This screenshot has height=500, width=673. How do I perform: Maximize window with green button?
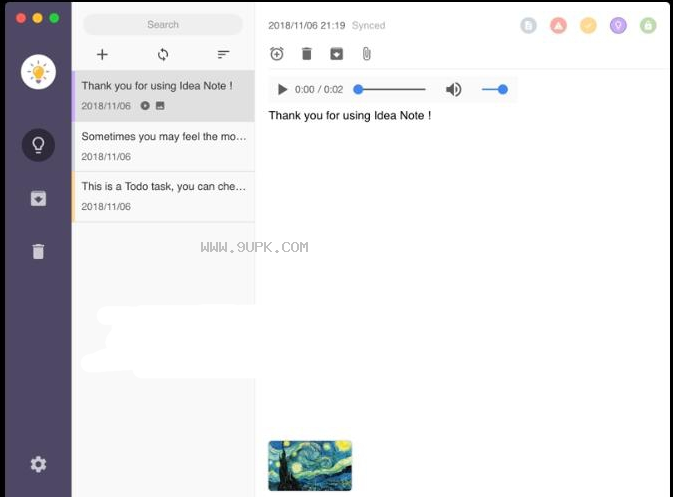coord(54,18)
